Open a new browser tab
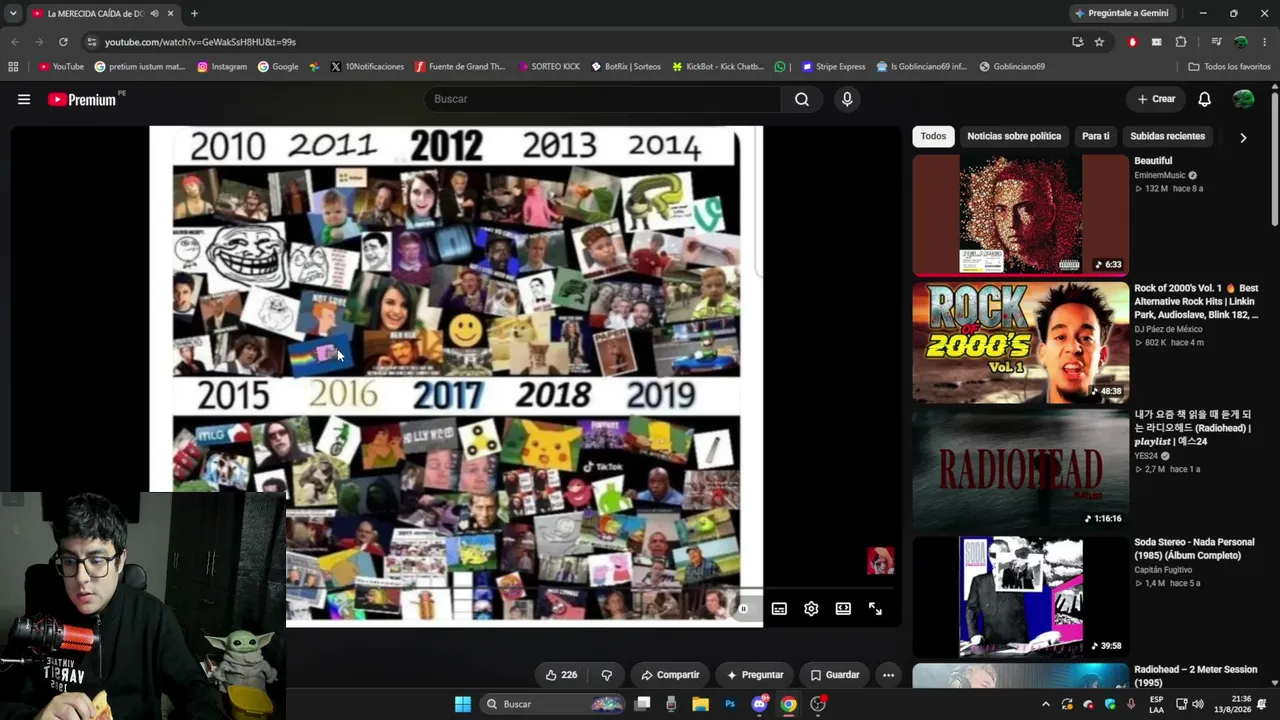Image resolution: width=1280 pixels, height=720 pixels. (x=194, y=13)
